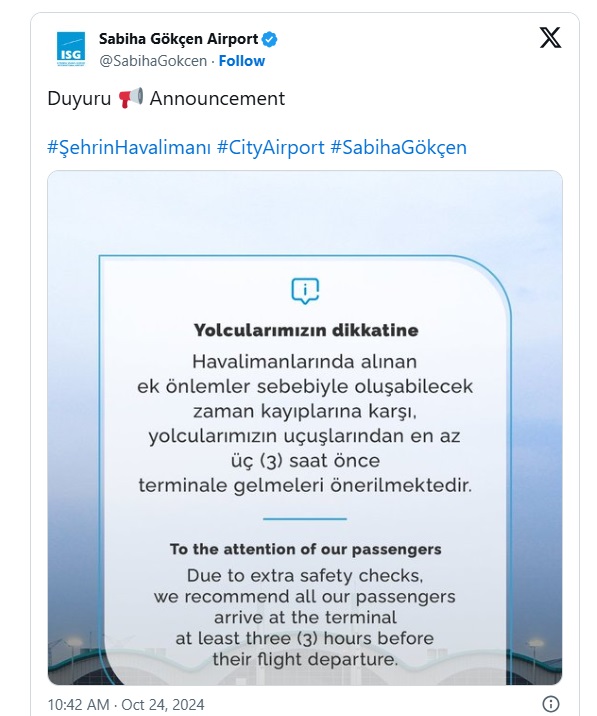
Task: Click the Turkish 'Havalimanlarında alınan' paragraph
Action: tap(305, 423)
